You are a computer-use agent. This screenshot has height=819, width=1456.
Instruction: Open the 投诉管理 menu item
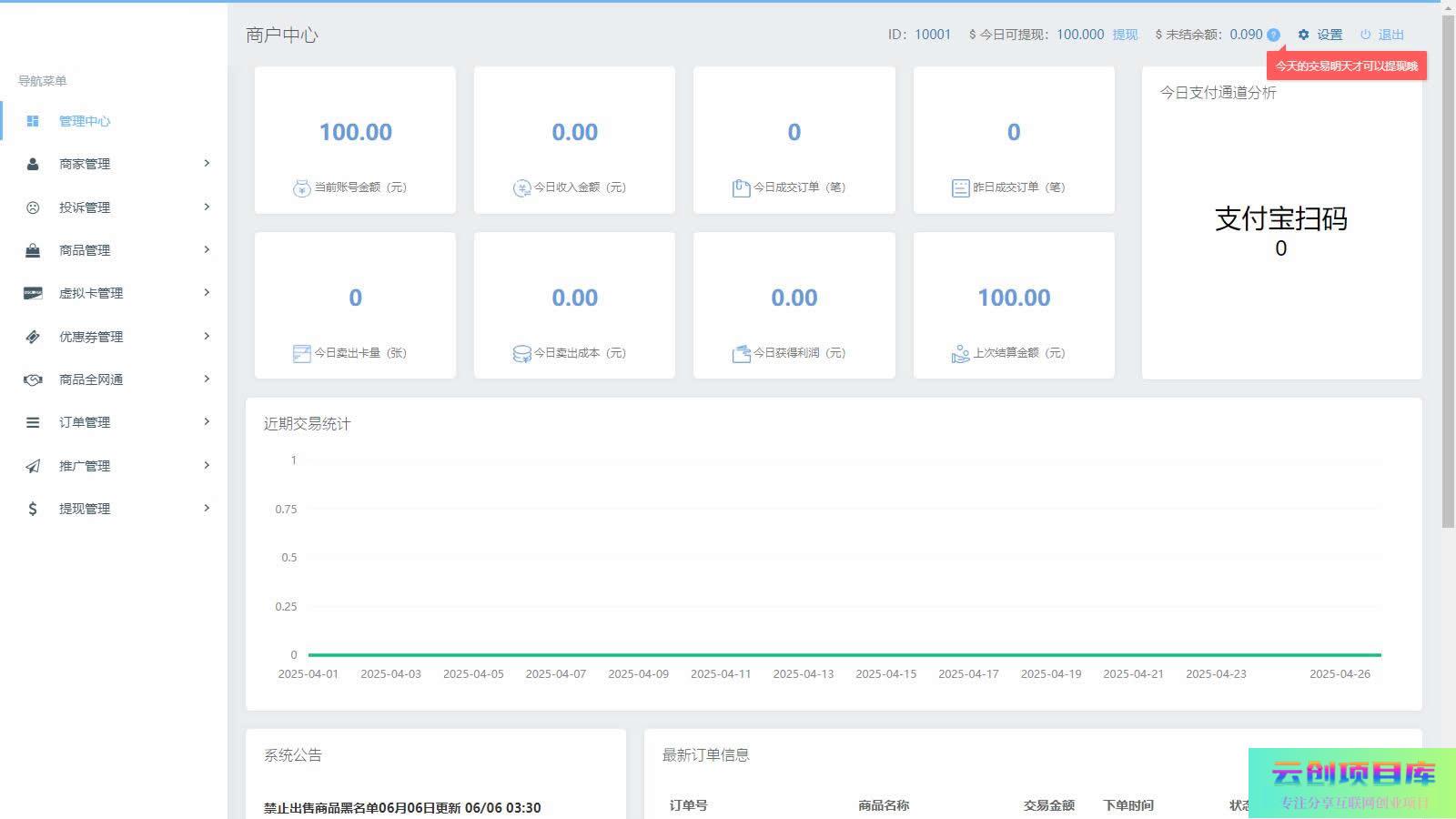85,207
